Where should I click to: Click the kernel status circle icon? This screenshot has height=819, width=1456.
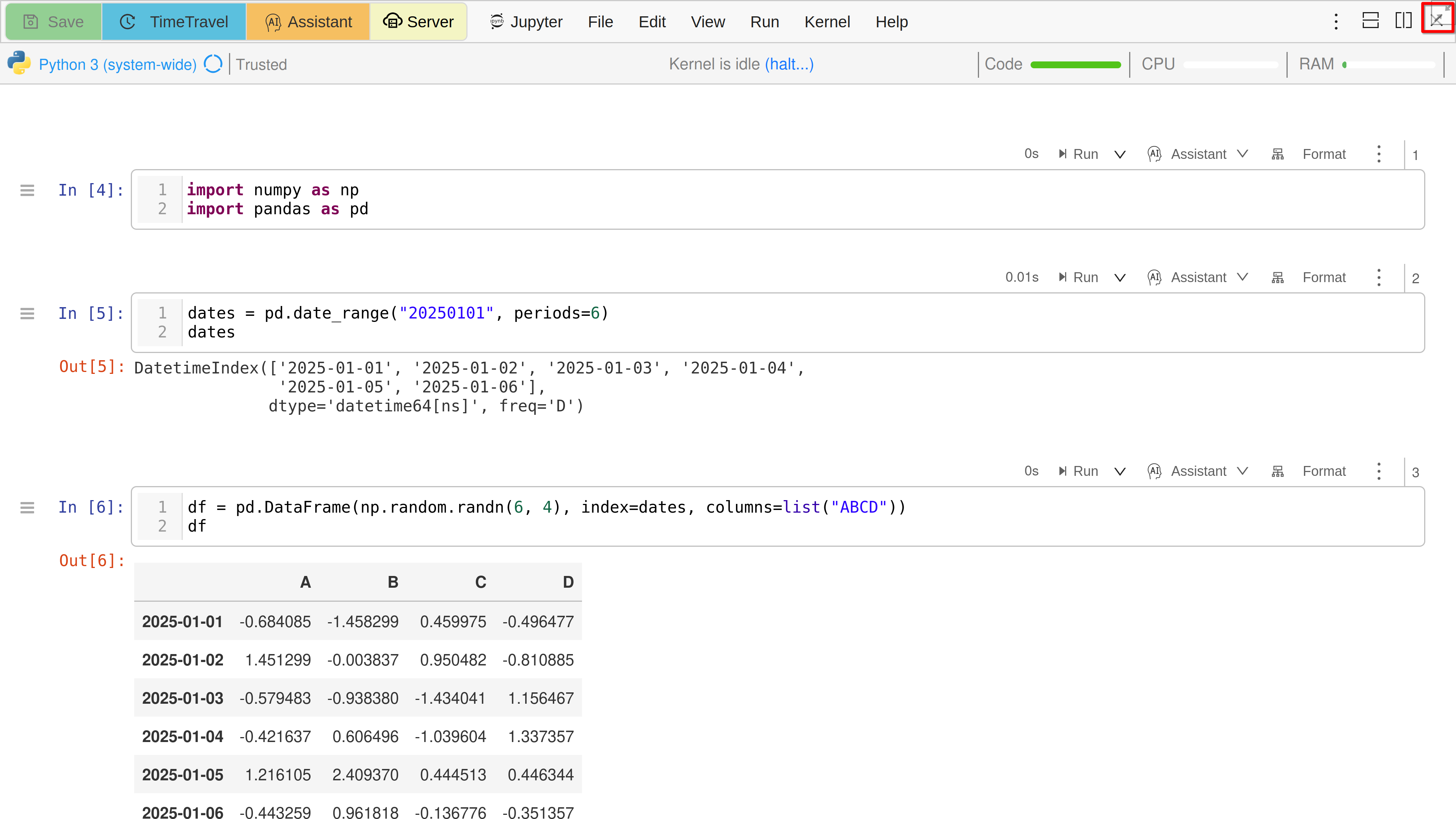pos(213,64)
